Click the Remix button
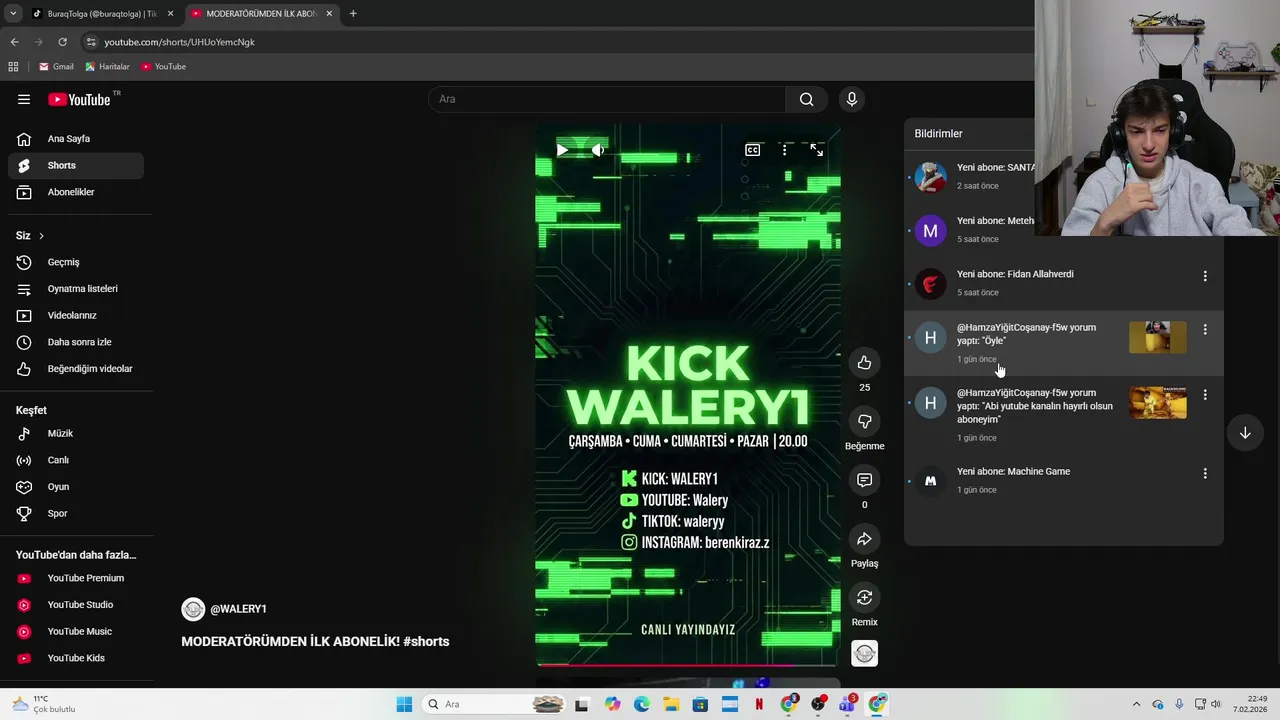The image size is (1280, 720). click(864, 597)
